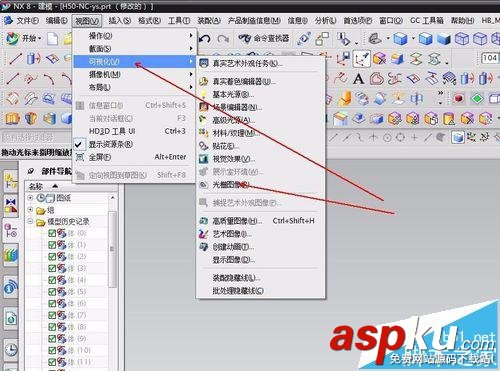Click the 艺术图像 icon

(204, 234)
